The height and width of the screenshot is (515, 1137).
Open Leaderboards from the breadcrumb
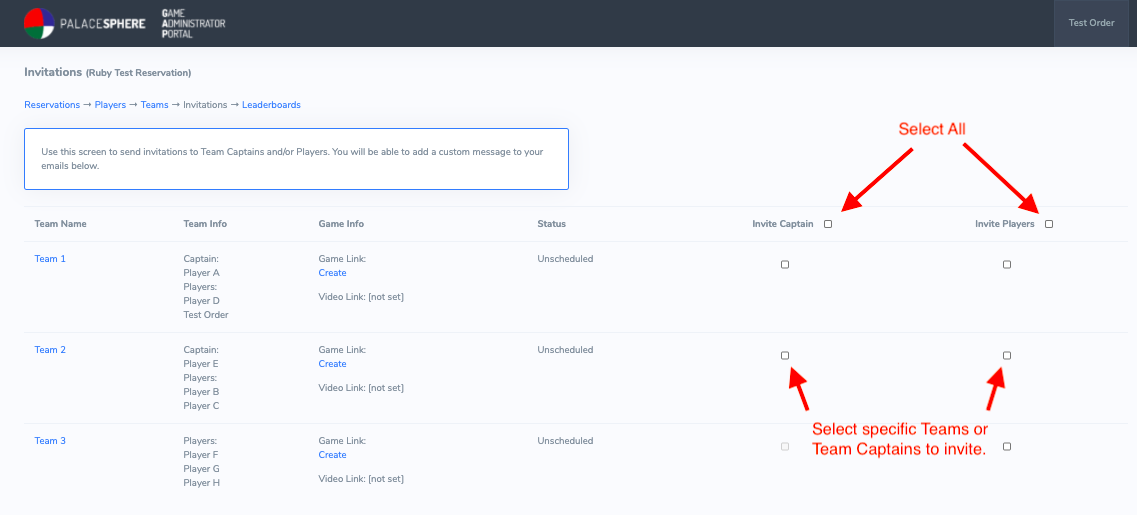click(271, 104)
